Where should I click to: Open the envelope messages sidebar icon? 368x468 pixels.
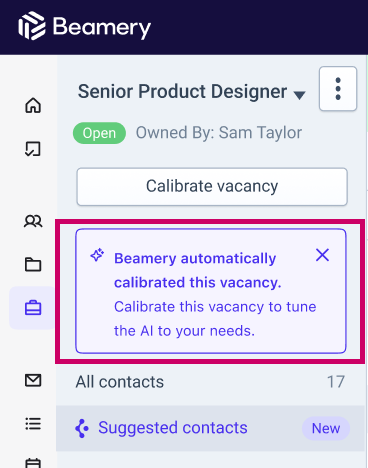tap(33, 380)
